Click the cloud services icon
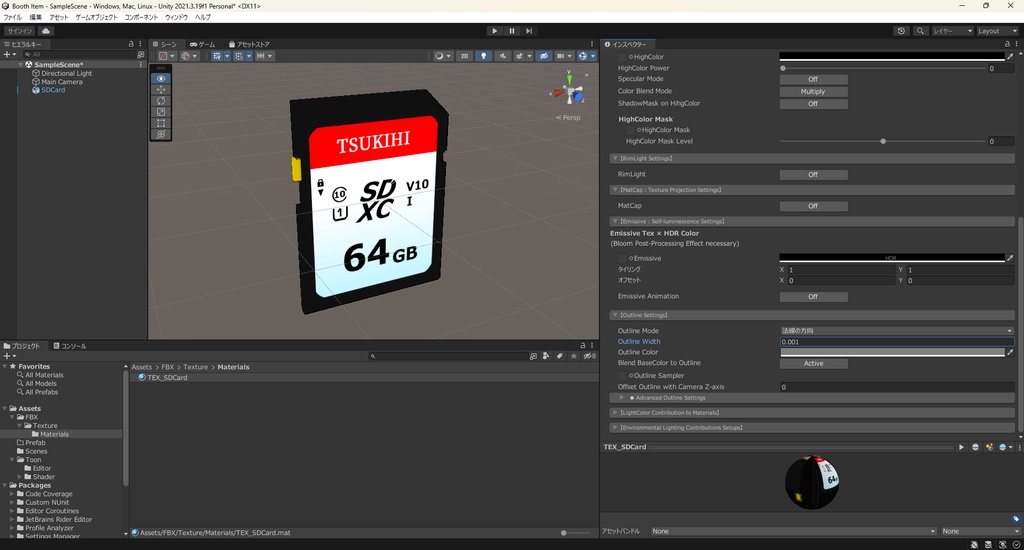The image size is (1024, 550). point(46,31)
